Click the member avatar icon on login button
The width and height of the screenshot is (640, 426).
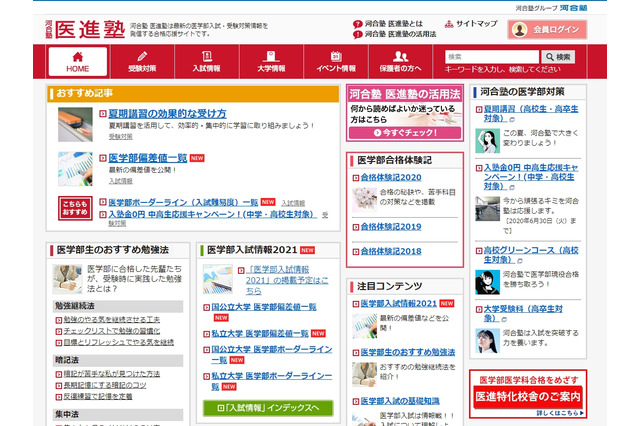(x=520, y=29)
